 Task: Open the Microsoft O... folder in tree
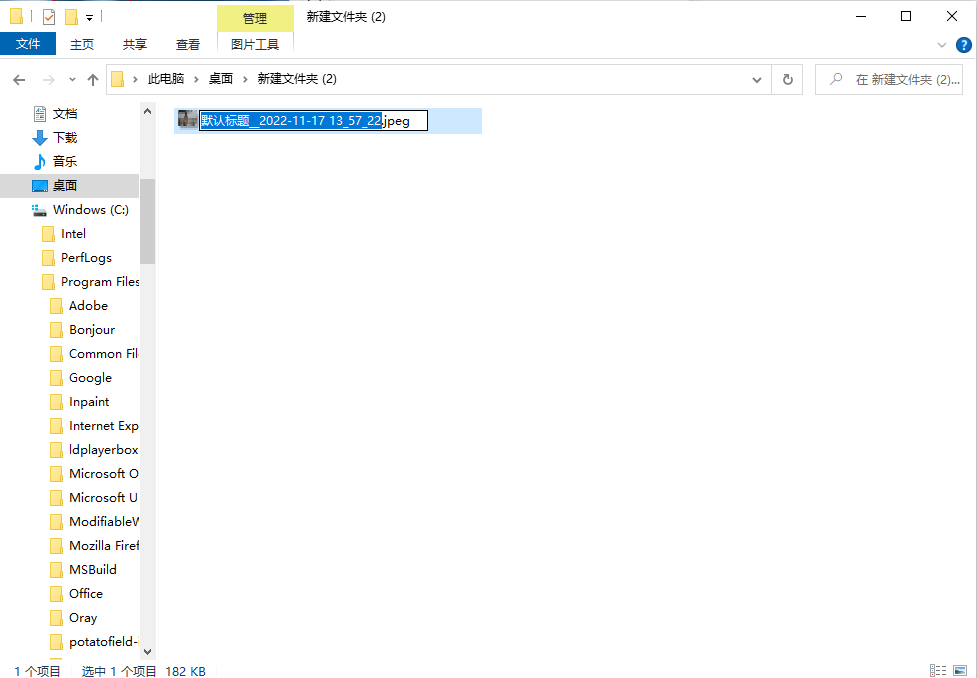(103, 474)
